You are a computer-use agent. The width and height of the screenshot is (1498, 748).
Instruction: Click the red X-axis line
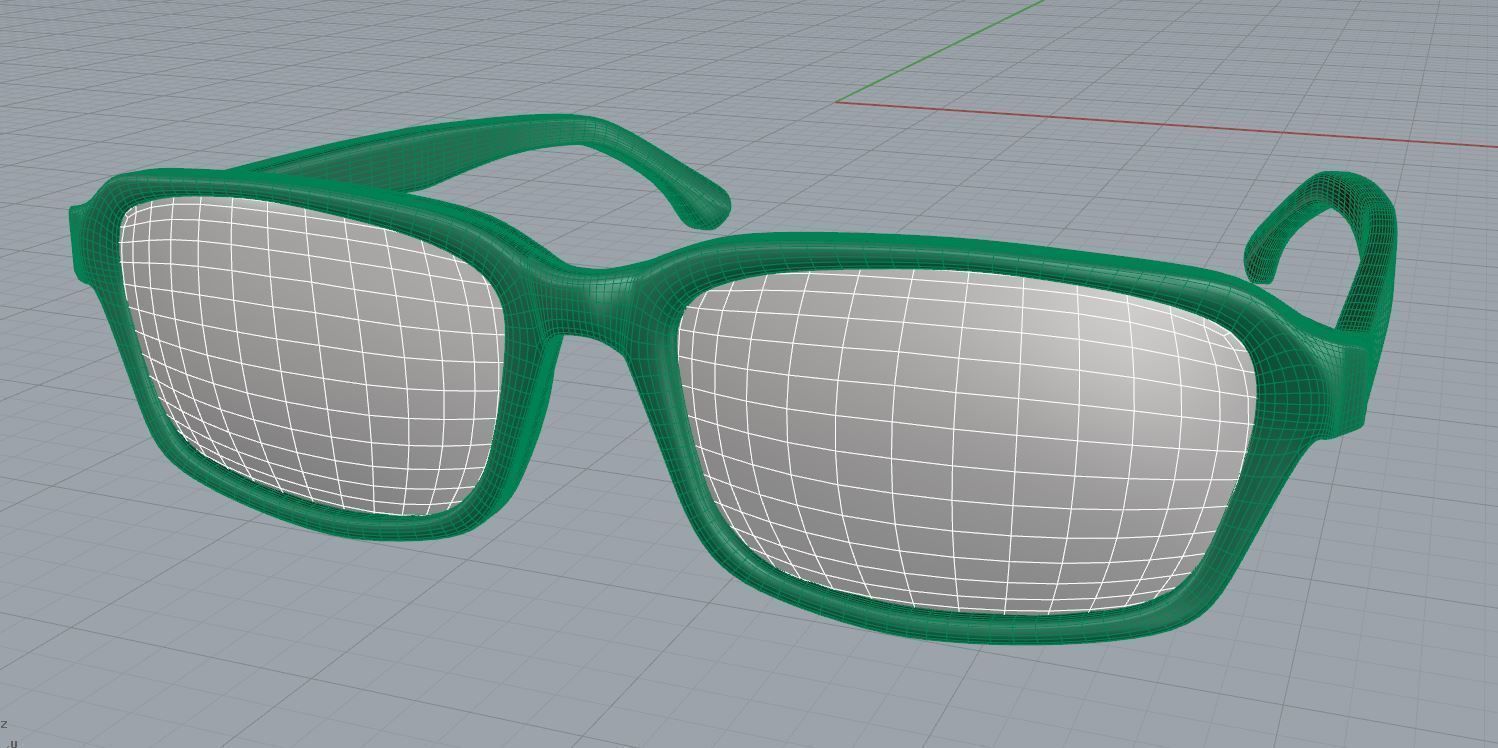click(x=1166, y=124)
